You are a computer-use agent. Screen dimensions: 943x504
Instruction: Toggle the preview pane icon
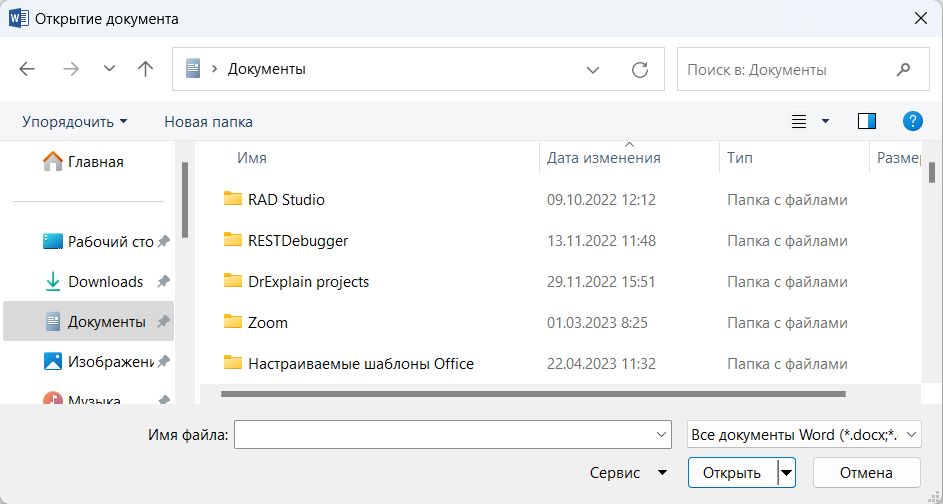867,121
